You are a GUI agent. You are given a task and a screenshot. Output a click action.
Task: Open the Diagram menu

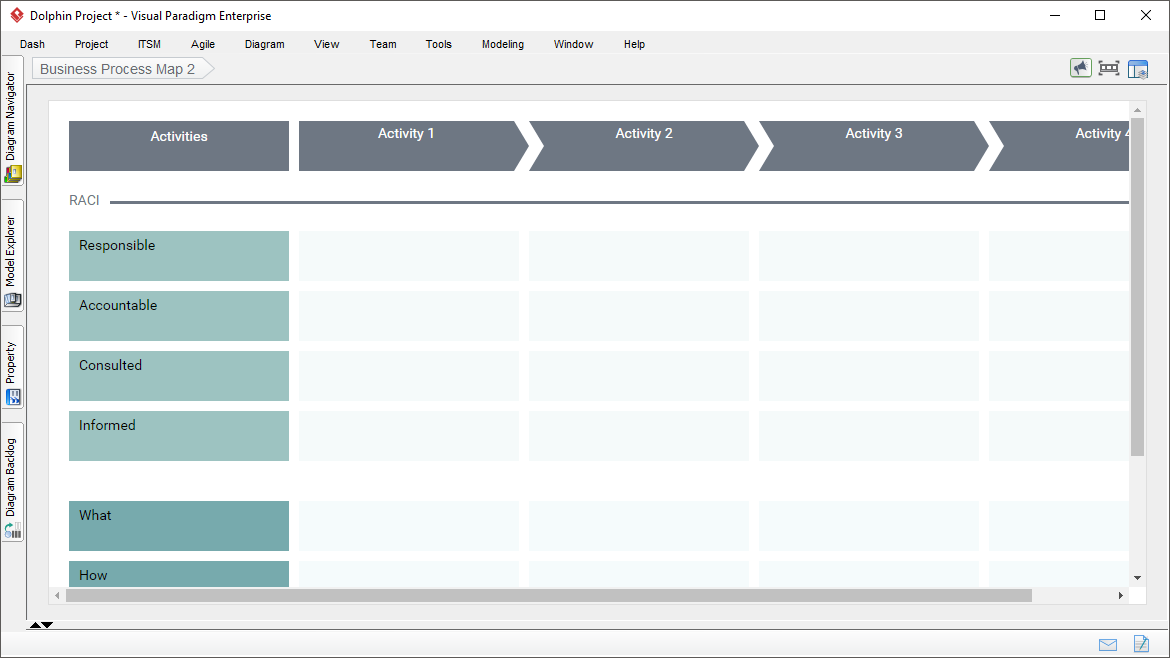point(264,44)
